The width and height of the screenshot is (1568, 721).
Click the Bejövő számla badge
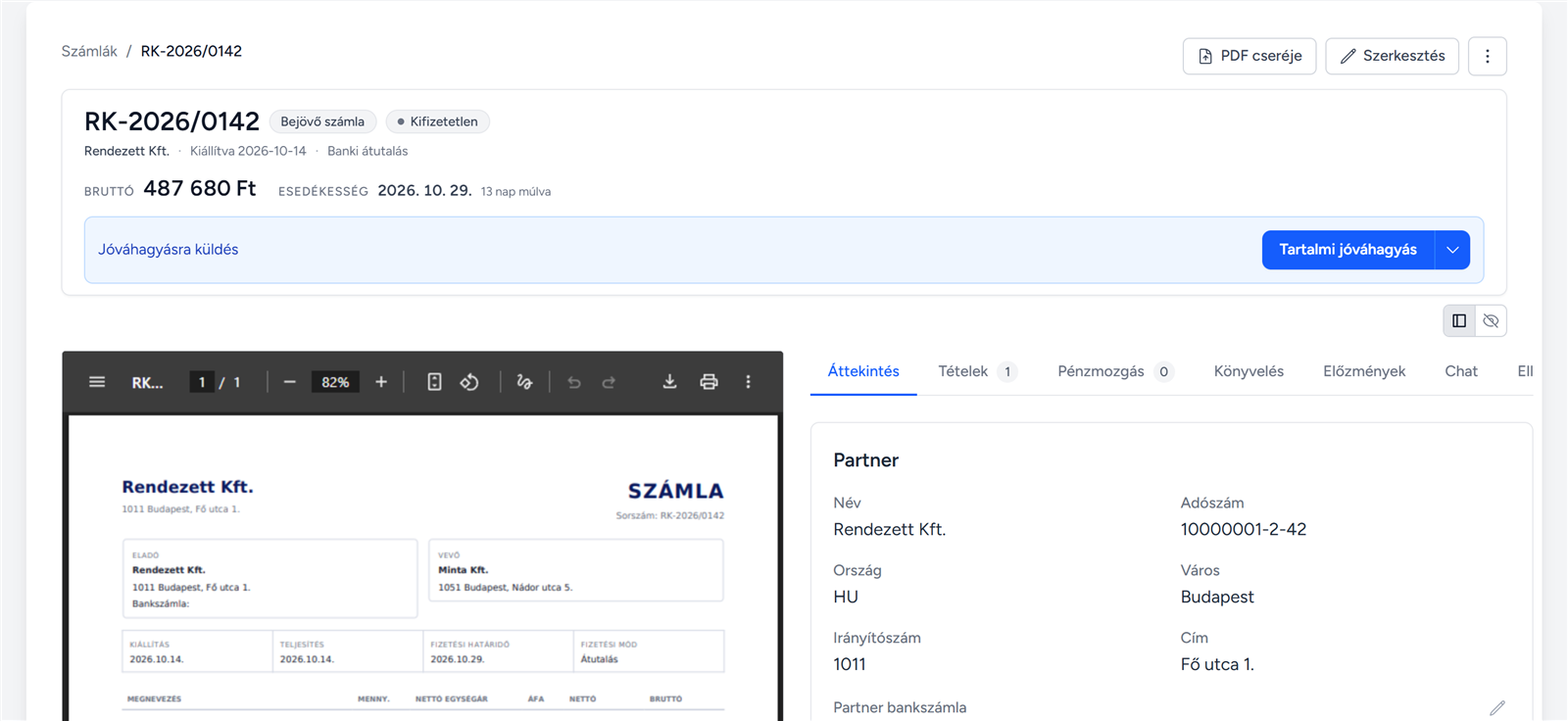322,121
